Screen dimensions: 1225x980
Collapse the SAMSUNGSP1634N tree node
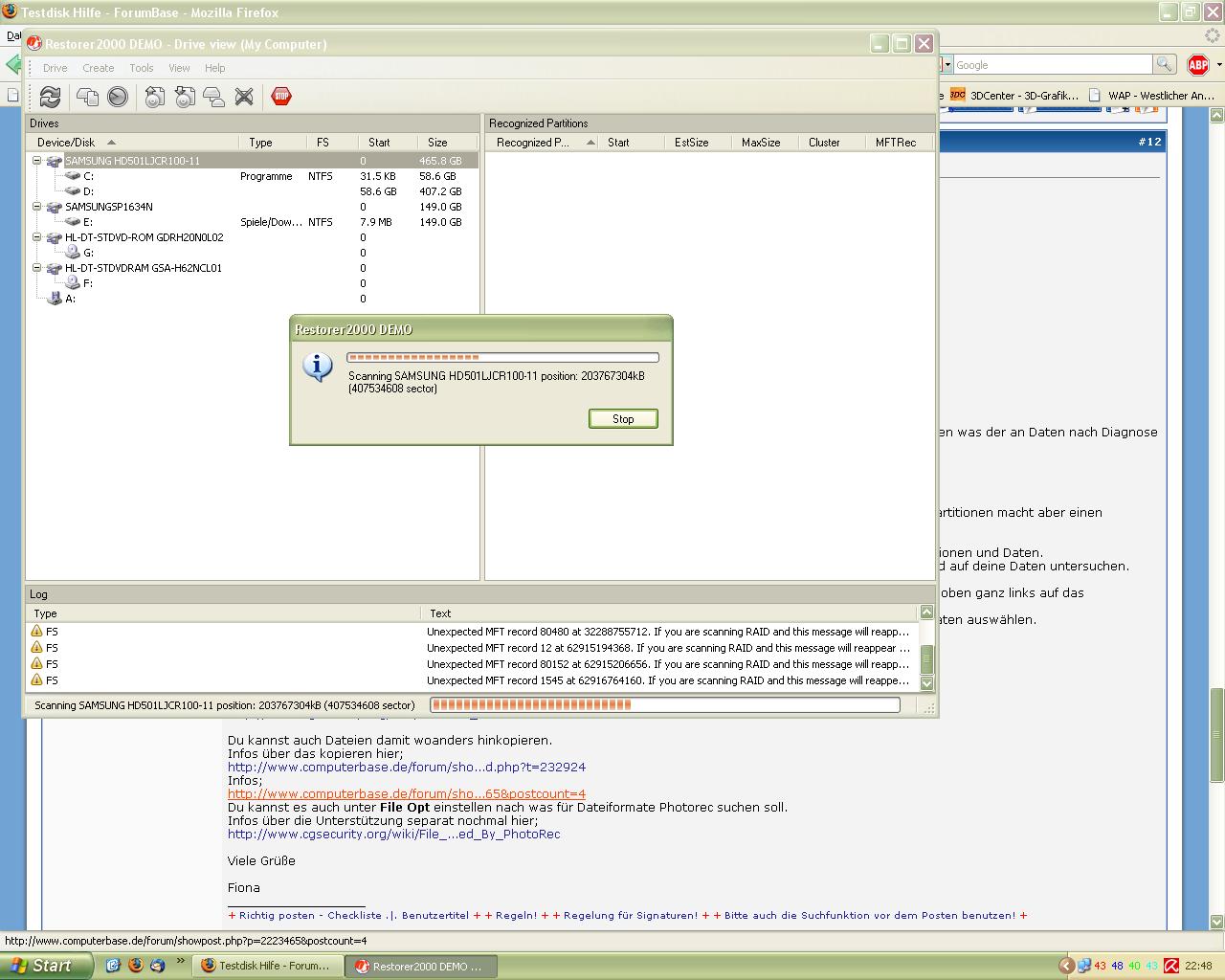tap(36, 207)
